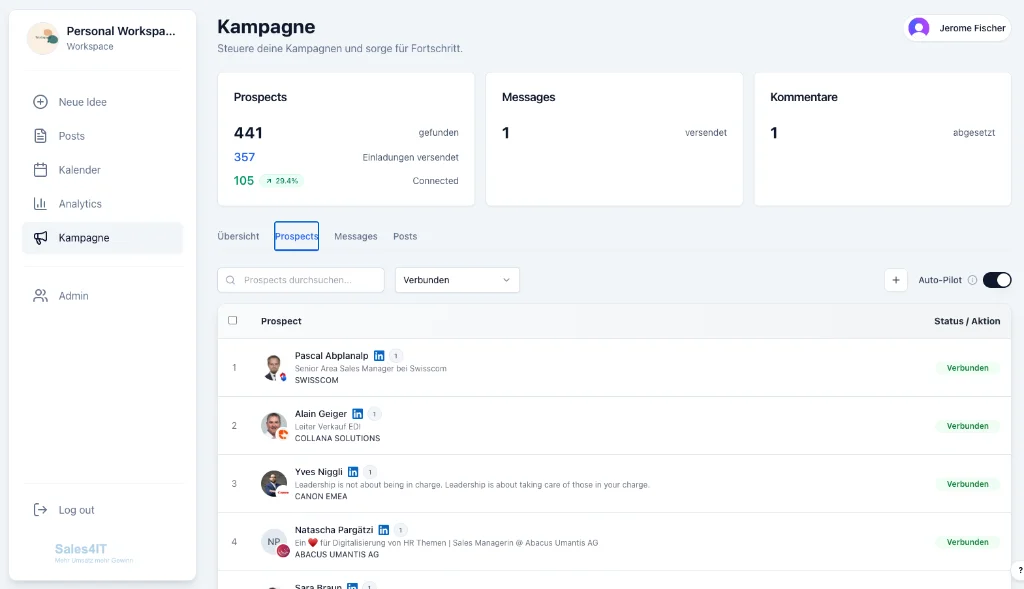
Task: Open Posts from the sidebar
Action: 71,136
